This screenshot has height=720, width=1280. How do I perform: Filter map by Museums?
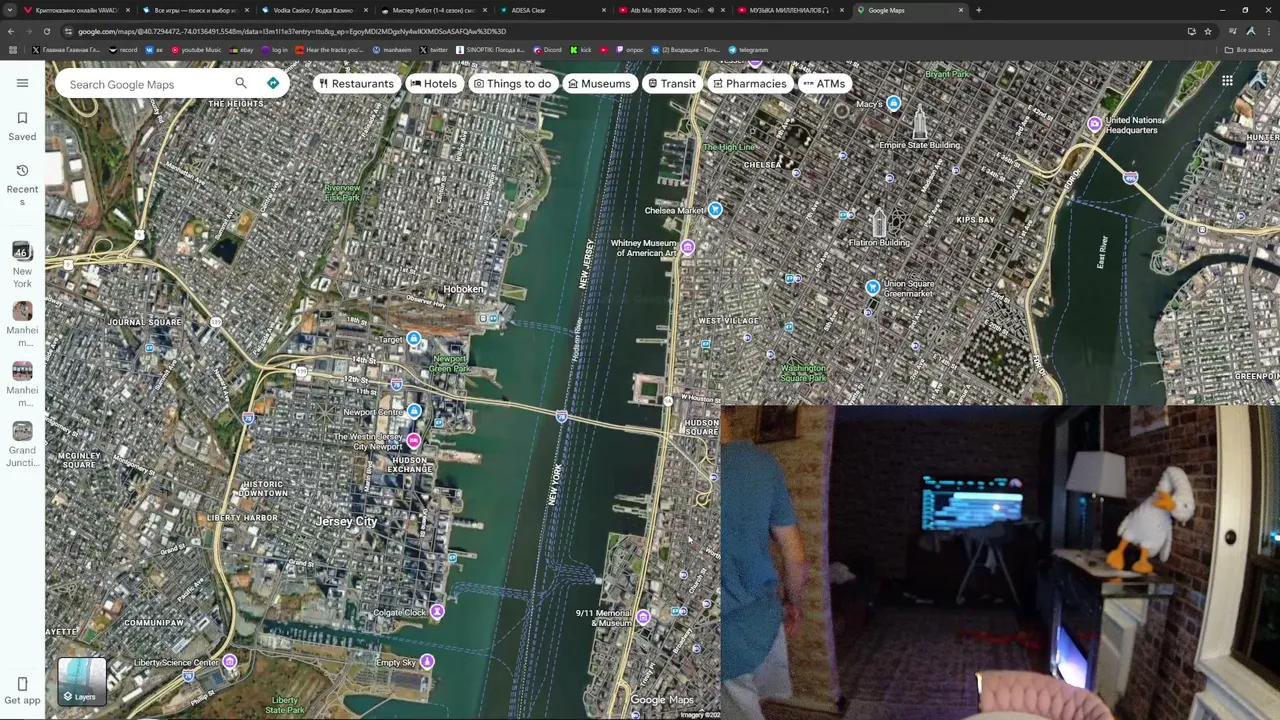pyautogui.click(x=599, y=84)
